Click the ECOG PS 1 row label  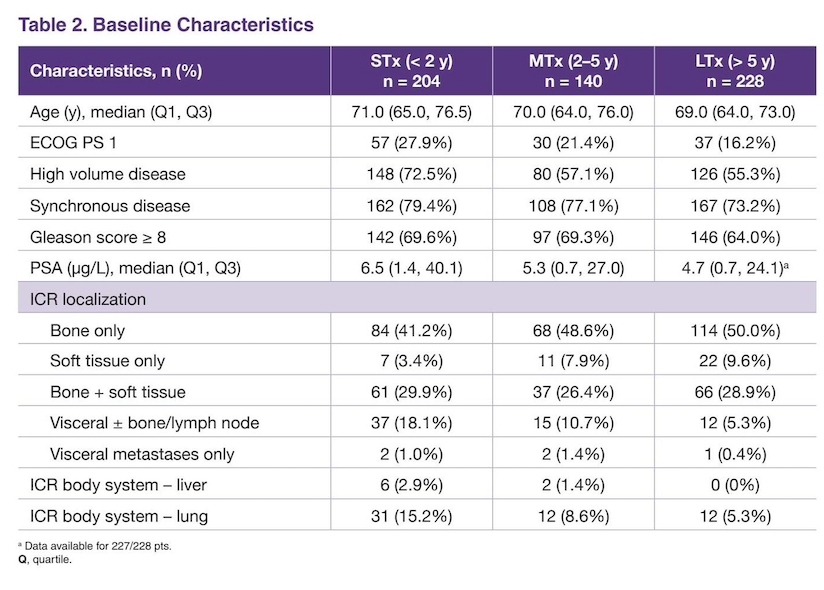[x=73, y=143]
